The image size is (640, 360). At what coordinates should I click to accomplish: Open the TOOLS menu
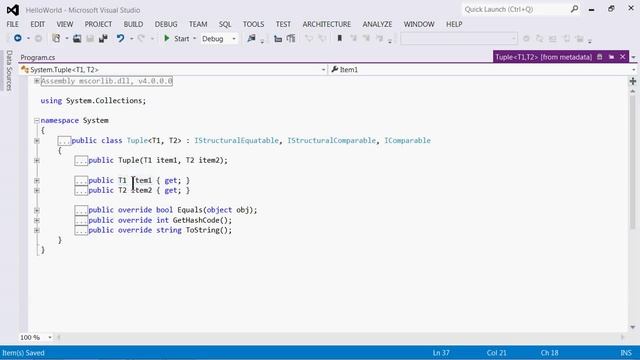253,24
